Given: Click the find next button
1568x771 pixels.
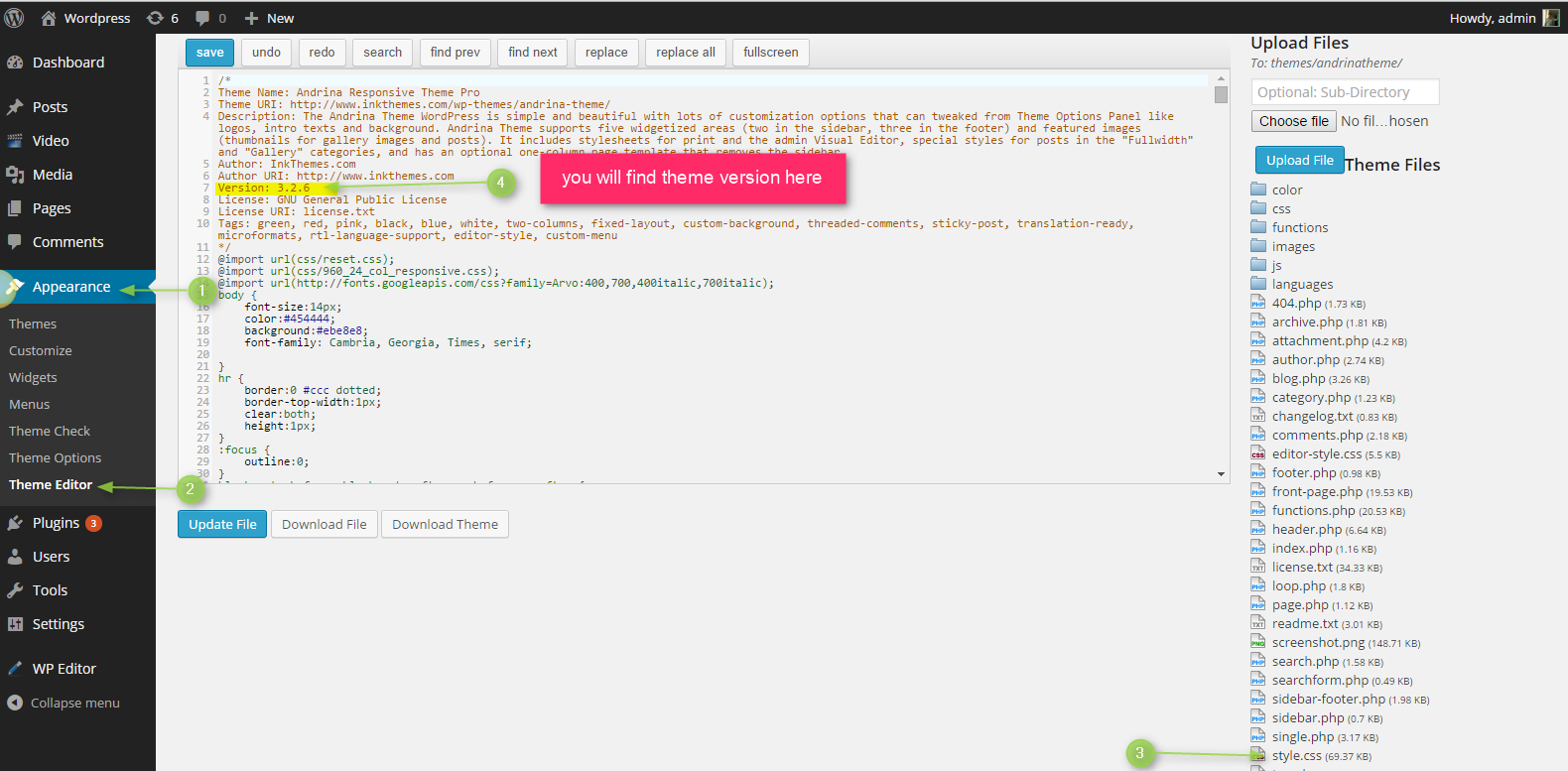Looking at the screenshot, I should pyautogui.click(x=533, y=53).
